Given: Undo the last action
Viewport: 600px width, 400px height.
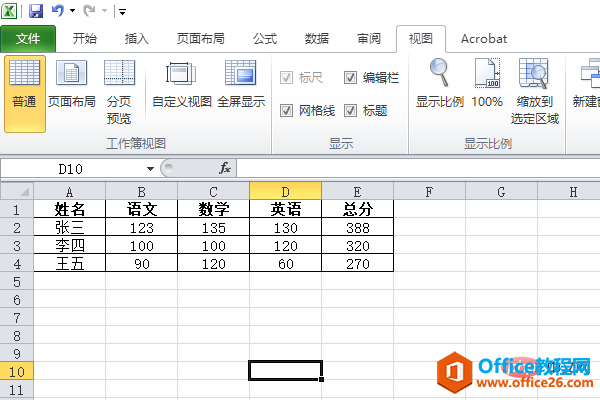Looking at the screenshot, I should 58,11.
